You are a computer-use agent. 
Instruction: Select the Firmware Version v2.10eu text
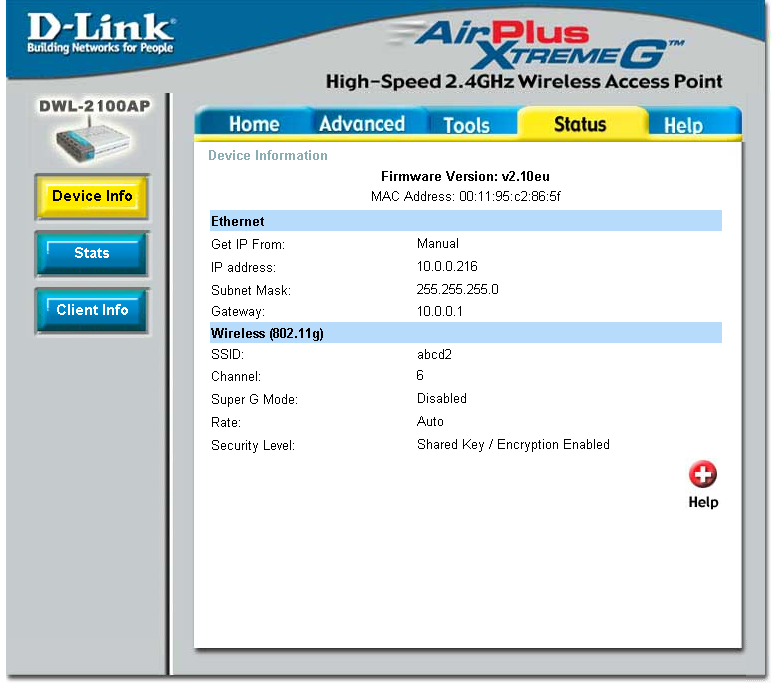point(465,176)
